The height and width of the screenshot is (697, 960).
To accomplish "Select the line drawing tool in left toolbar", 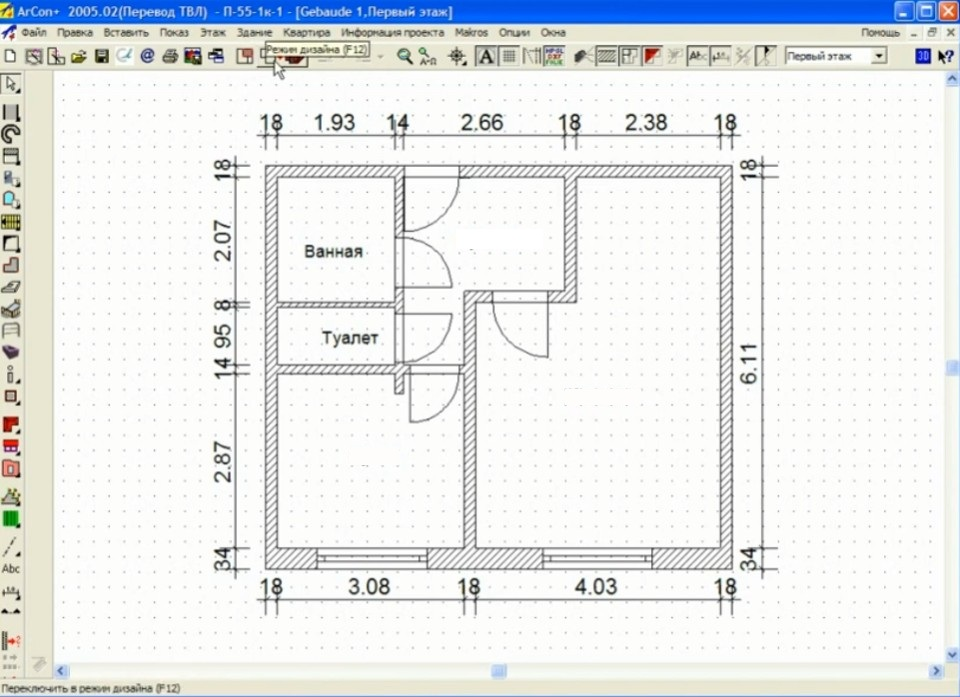I will 11,546.
